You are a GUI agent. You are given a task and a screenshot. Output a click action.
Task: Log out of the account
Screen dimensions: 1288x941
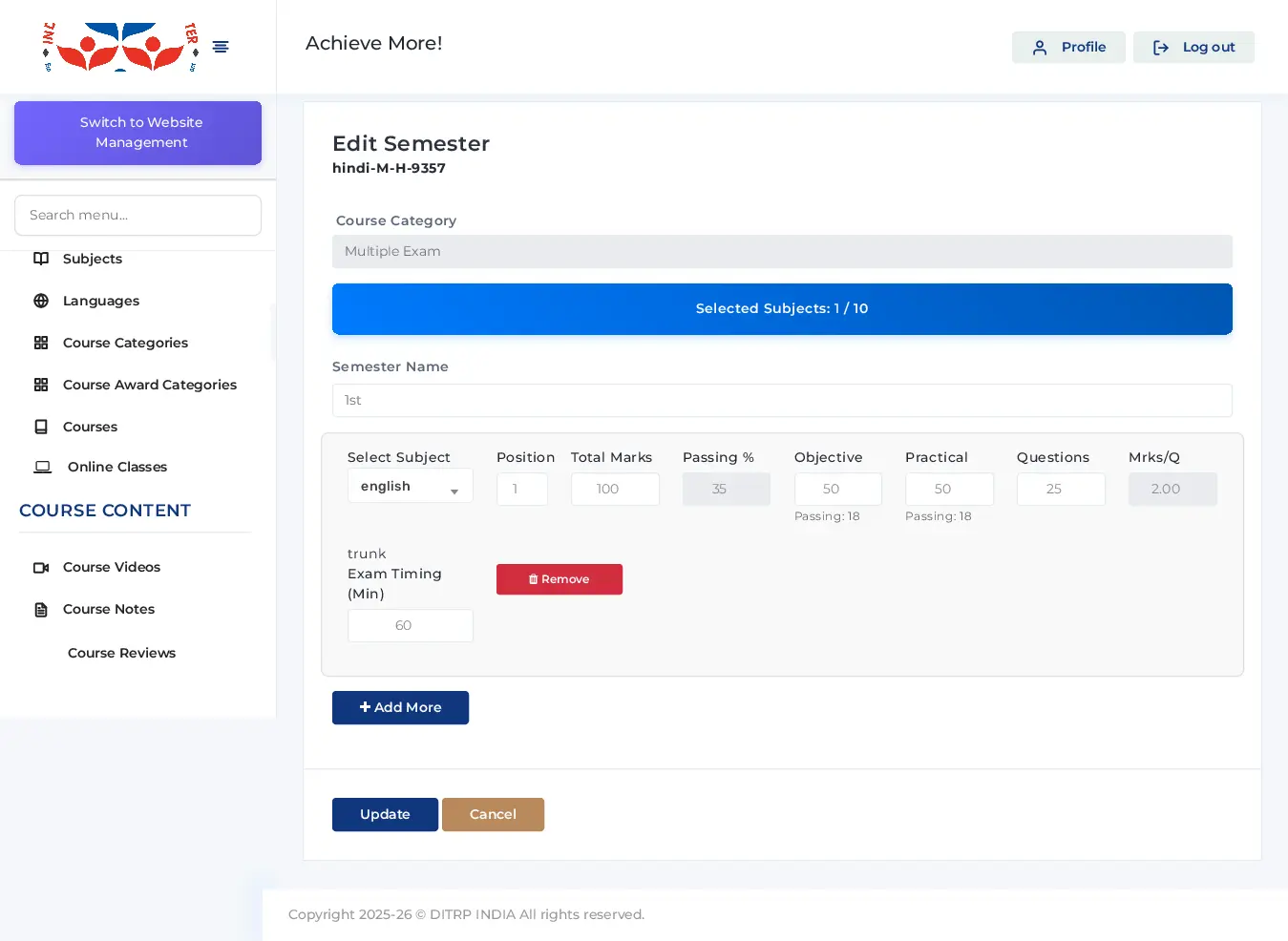(x=1193, y=47)
